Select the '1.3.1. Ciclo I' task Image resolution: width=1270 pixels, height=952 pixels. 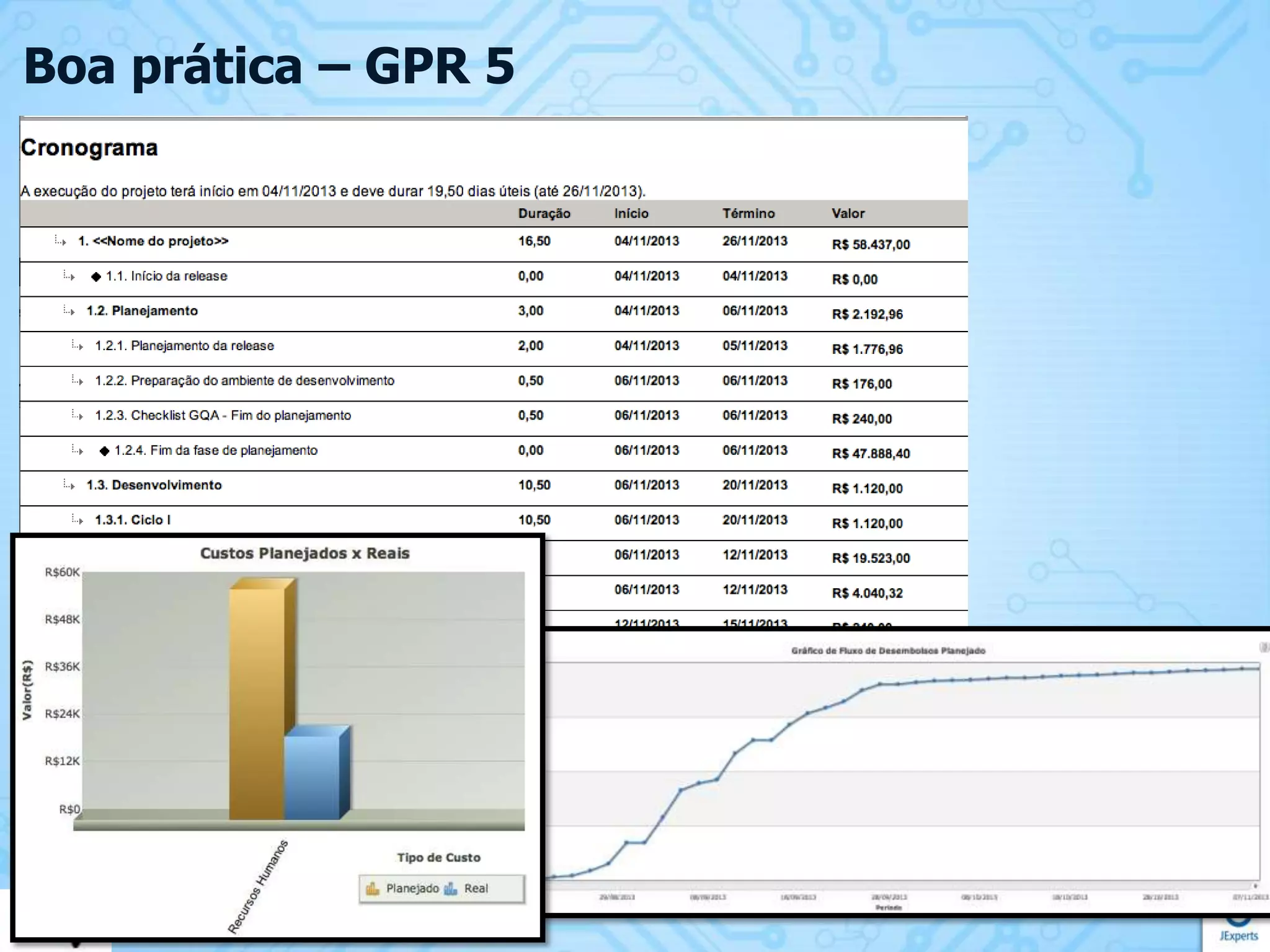(x=133, y=519)
